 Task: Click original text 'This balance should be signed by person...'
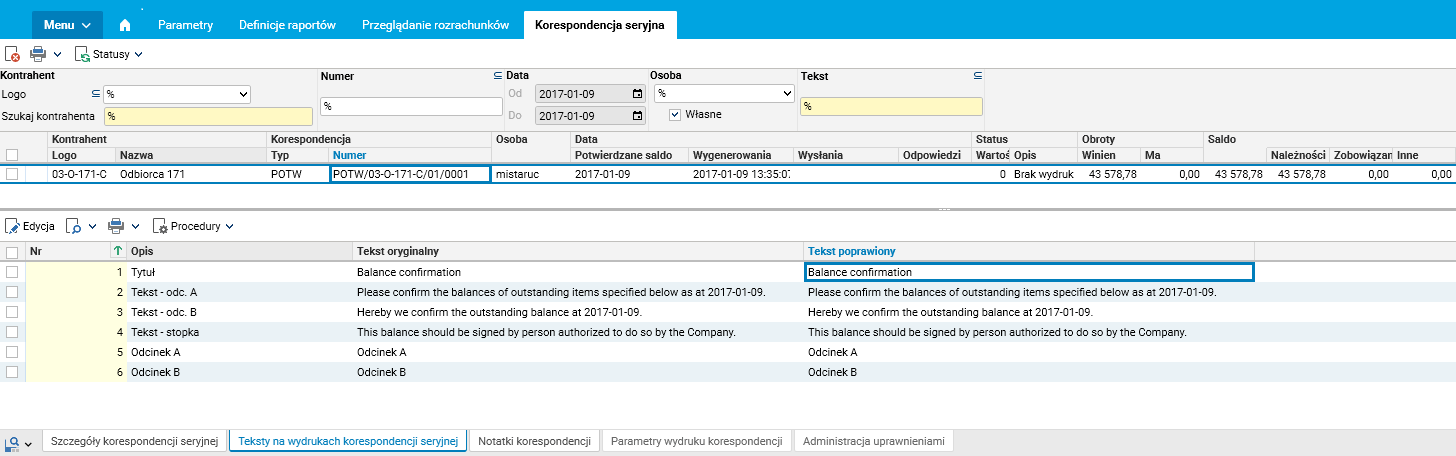546,332
